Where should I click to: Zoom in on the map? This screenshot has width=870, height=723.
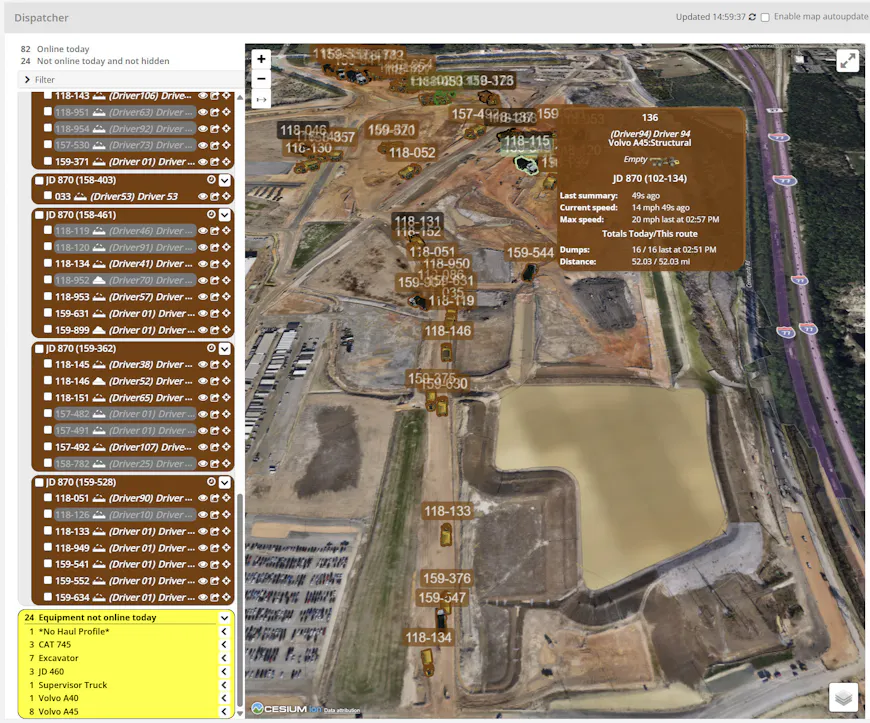261,59
